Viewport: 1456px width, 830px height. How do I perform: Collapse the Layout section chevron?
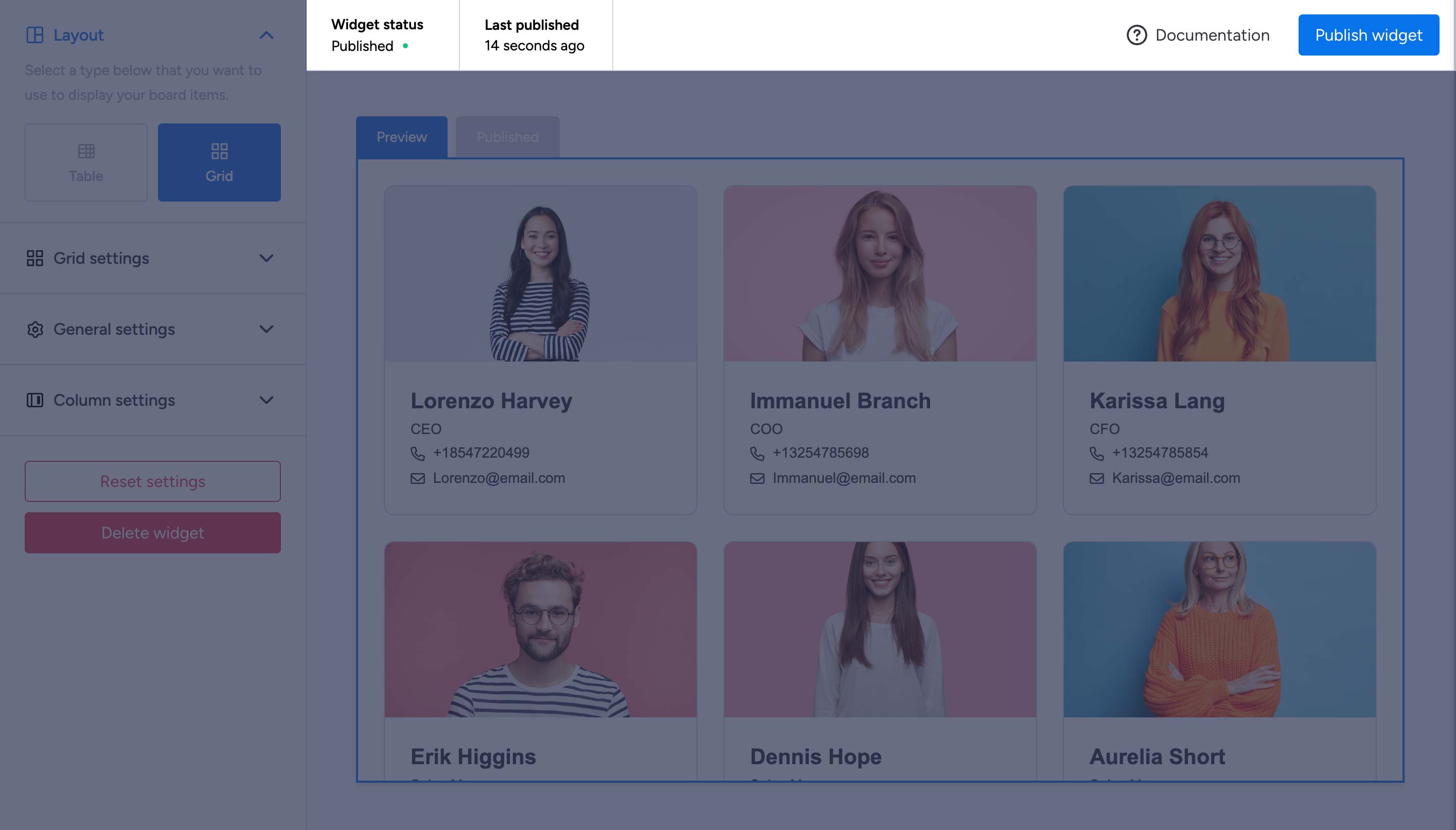267,35
